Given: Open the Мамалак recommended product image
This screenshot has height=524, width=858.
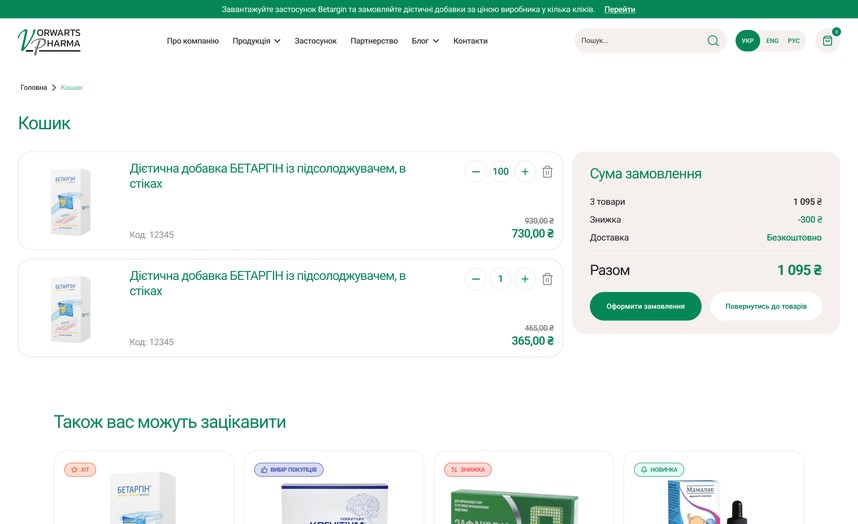Looking at the screenshot, I should 708,502.
